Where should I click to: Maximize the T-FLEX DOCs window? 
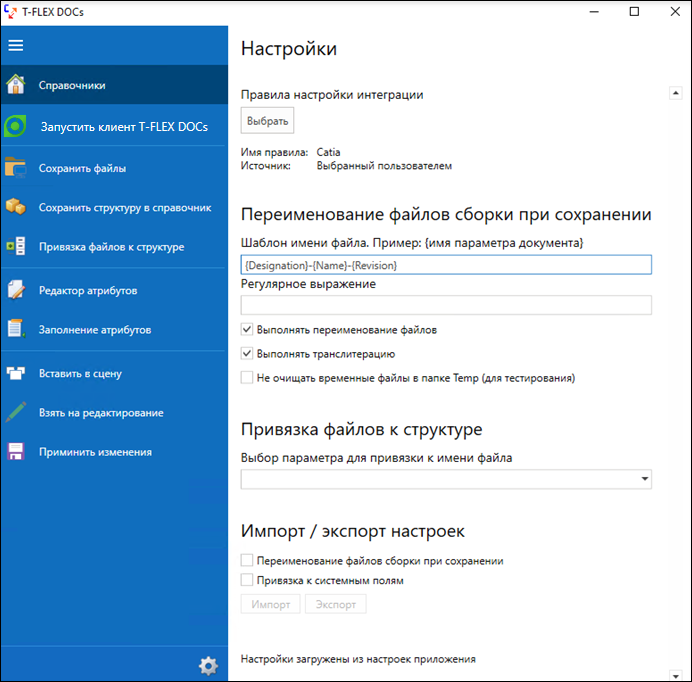tap(634, 11)
